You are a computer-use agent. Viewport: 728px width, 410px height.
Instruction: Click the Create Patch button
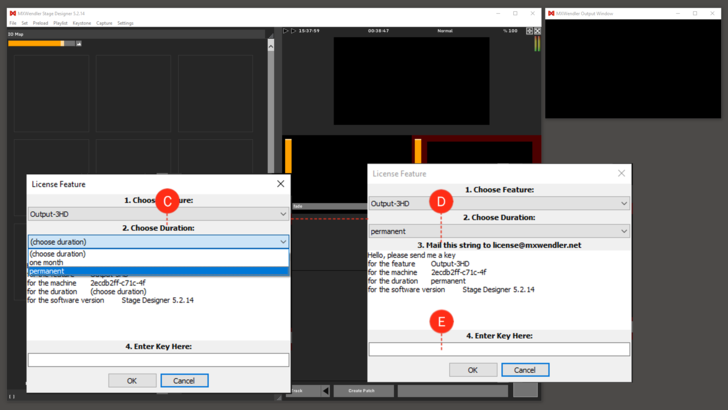(x=362, y=390)
